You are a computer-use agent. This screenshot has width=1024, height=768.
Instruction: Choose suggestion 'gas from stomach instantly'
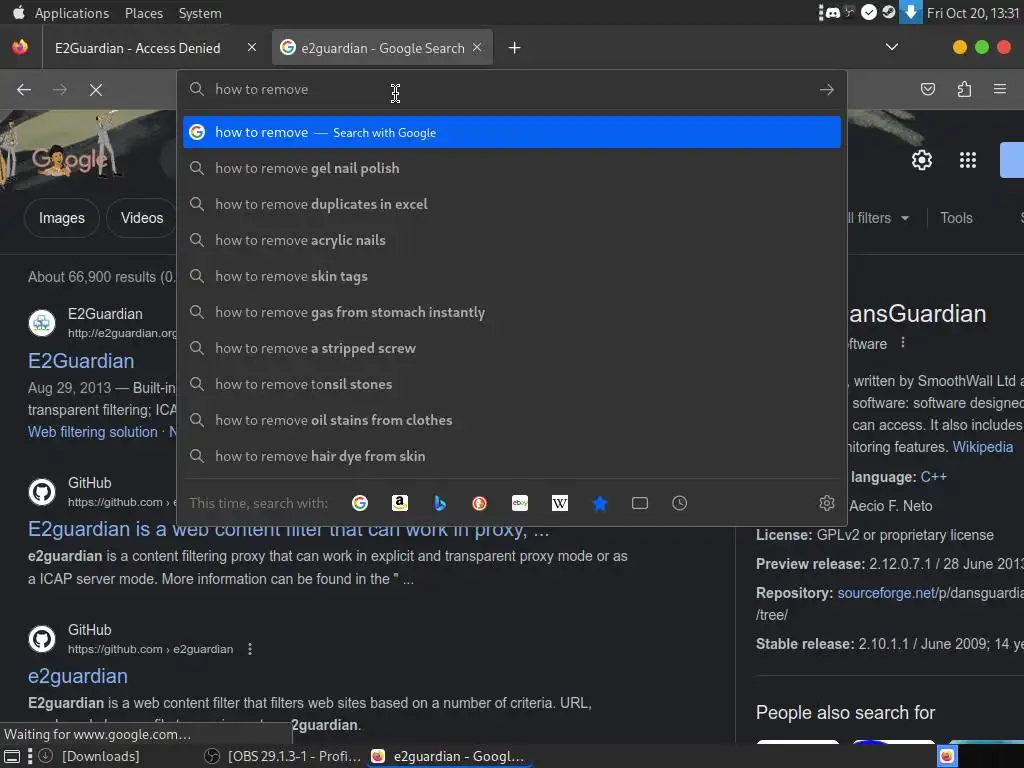(511, 312)
